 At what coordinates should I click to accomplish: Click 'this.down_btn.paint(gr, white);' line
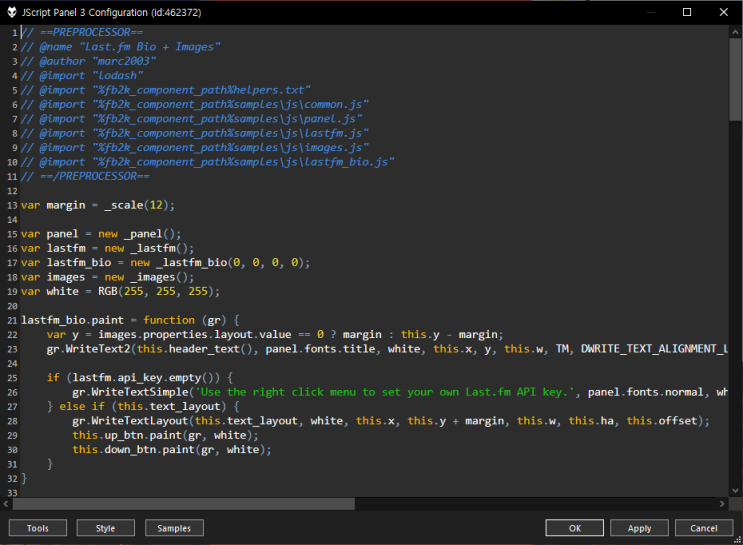pyautogui.click(x=172, y=450)
